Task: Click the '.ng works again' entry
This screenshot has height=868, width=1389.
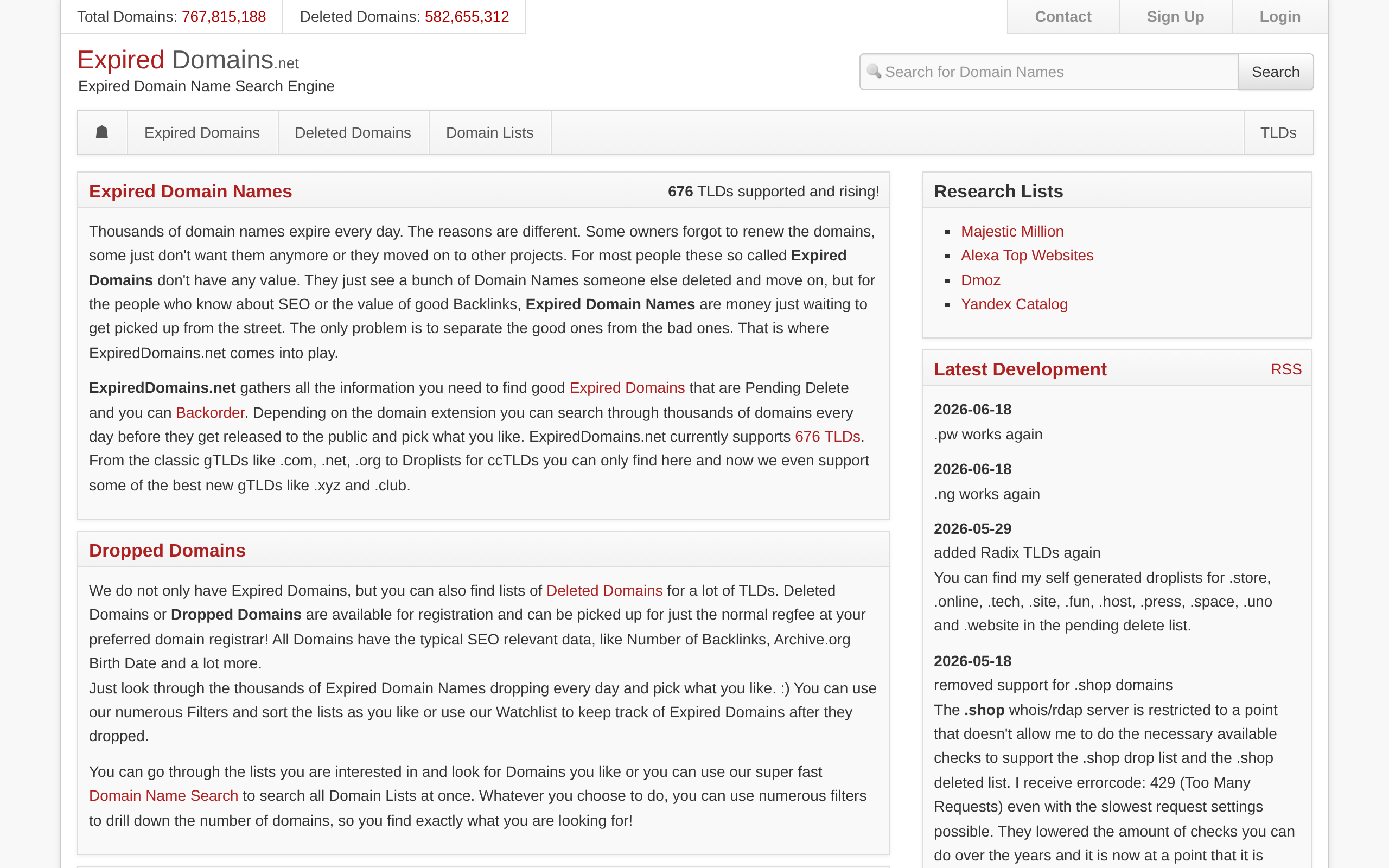Action: point(986,494)
